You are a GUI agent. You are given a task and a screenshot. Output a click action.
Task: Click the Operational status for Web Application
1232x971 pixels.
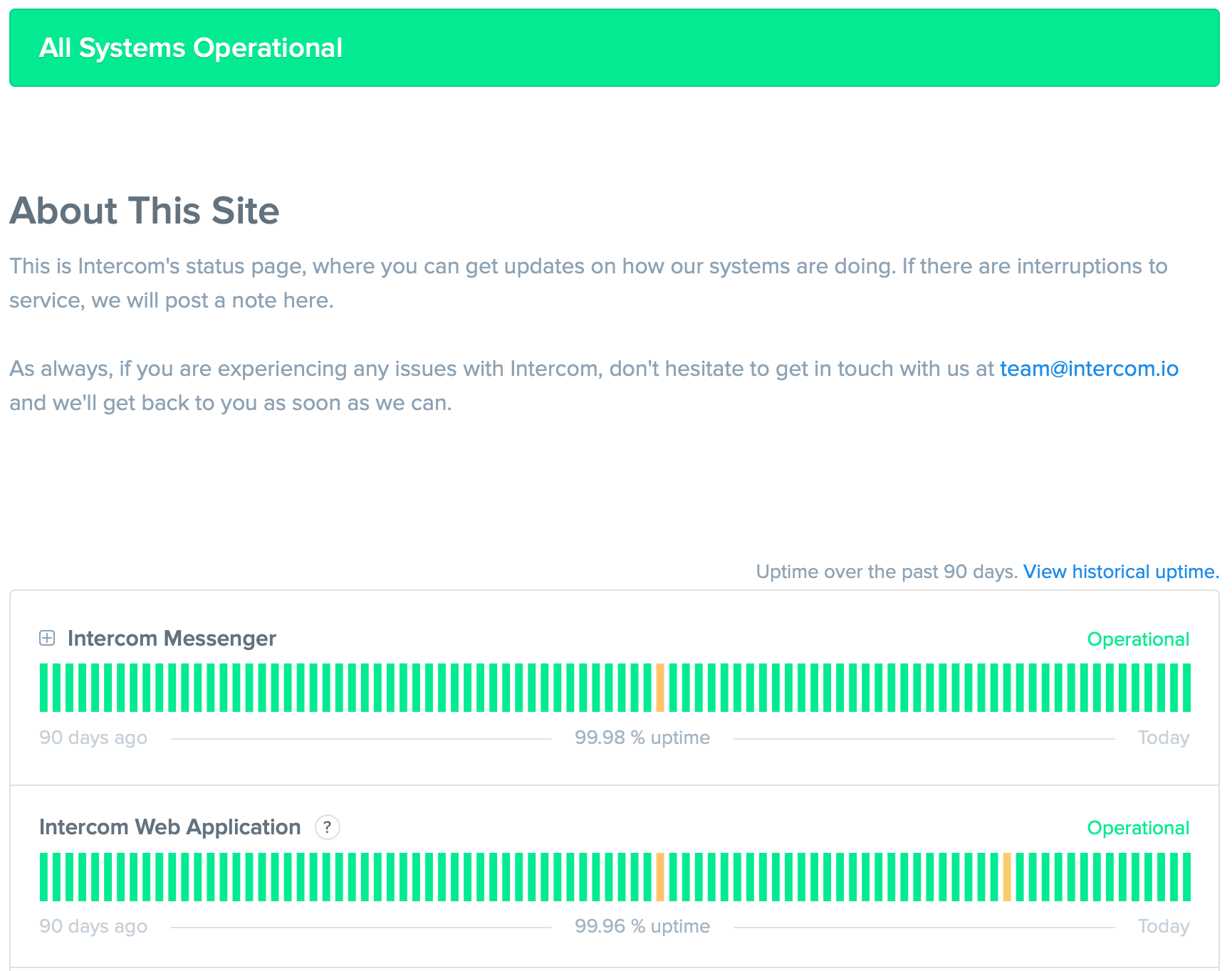tap(1138, 828)
